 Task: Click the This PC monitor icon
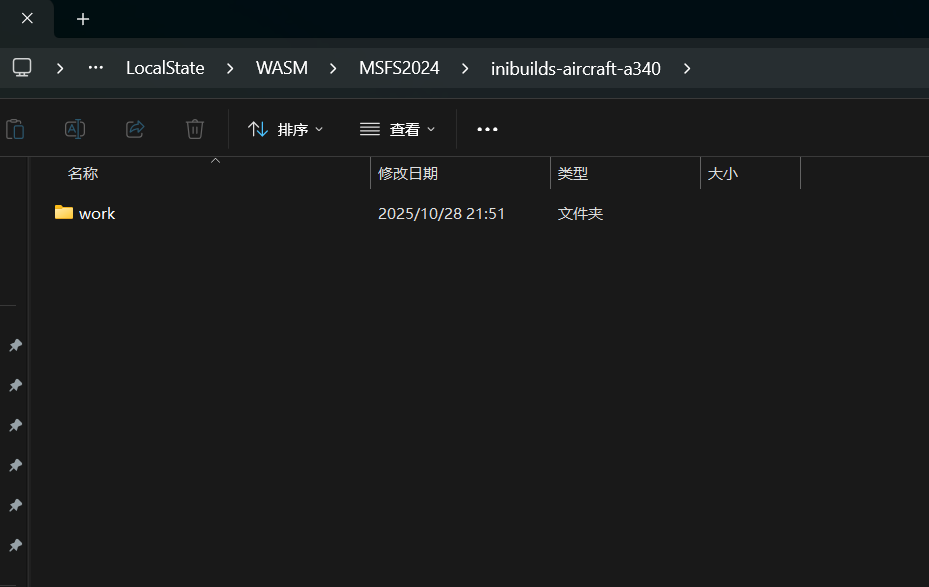click(22, 68)
